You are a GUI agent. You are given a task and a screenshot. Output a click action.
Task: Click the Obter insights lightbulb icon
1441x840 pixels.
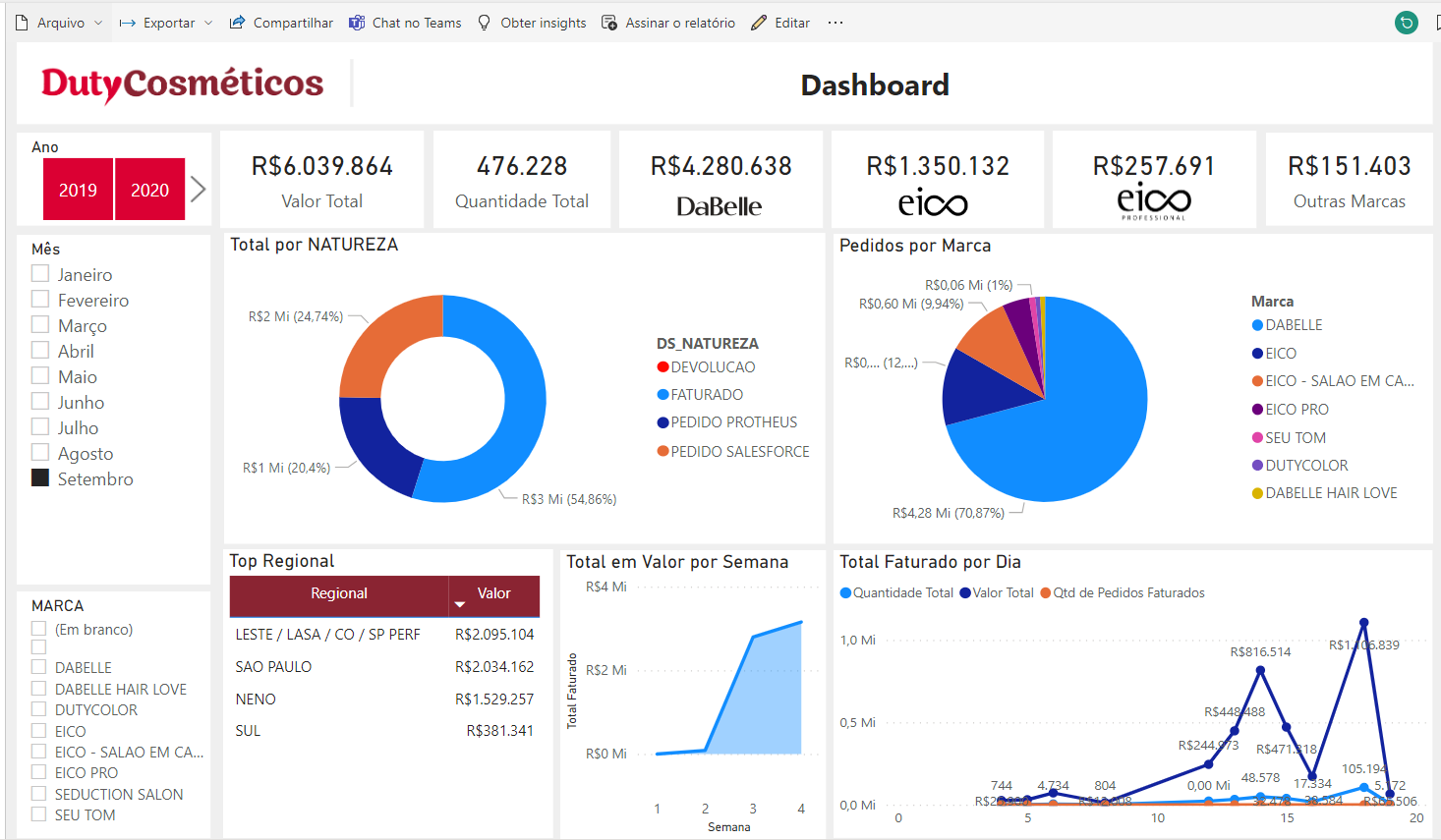(485, 23)
